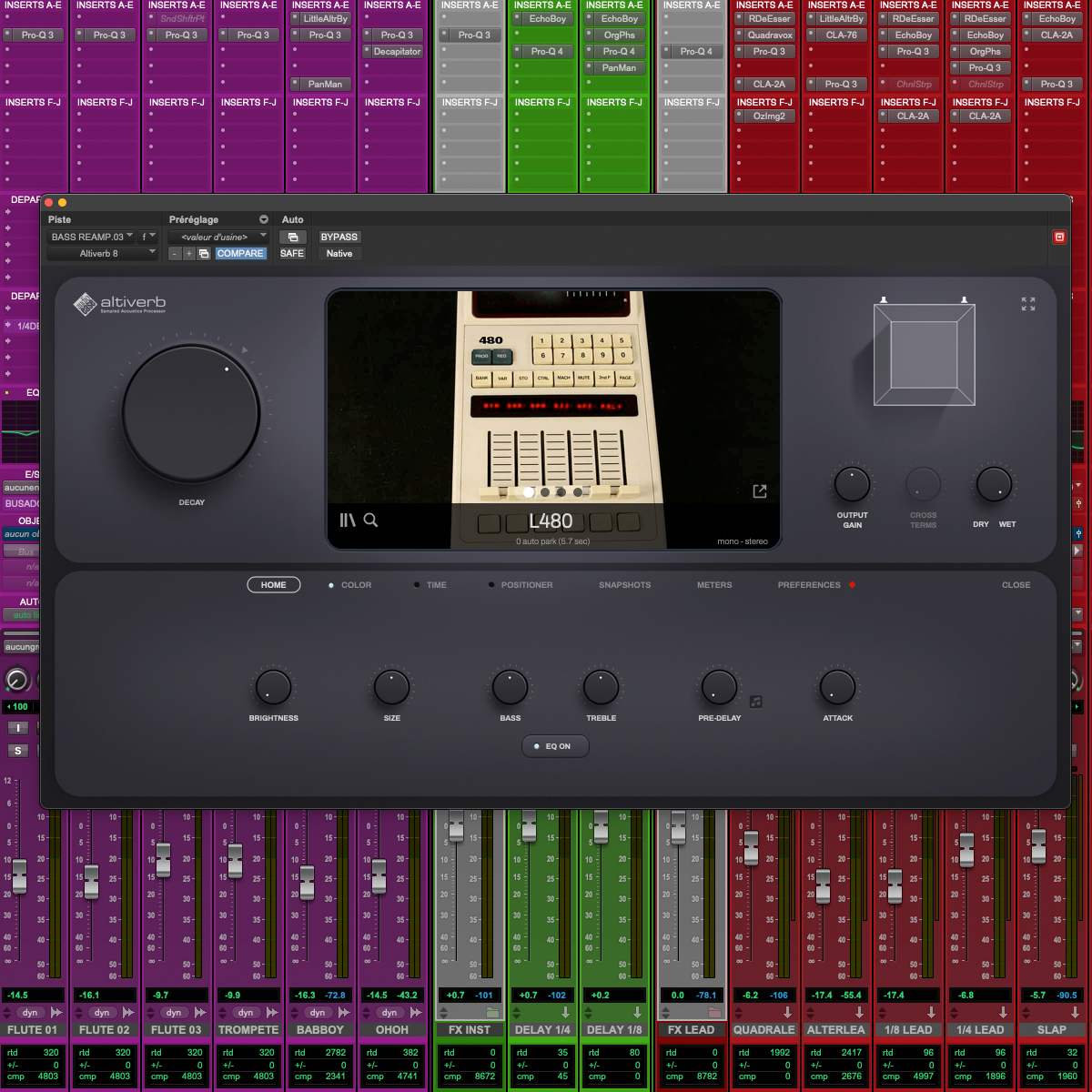Viewport: 1092px width, 1092px height.
Task: Click the 3D speaker positioner cube
Action: coord(925,354)
